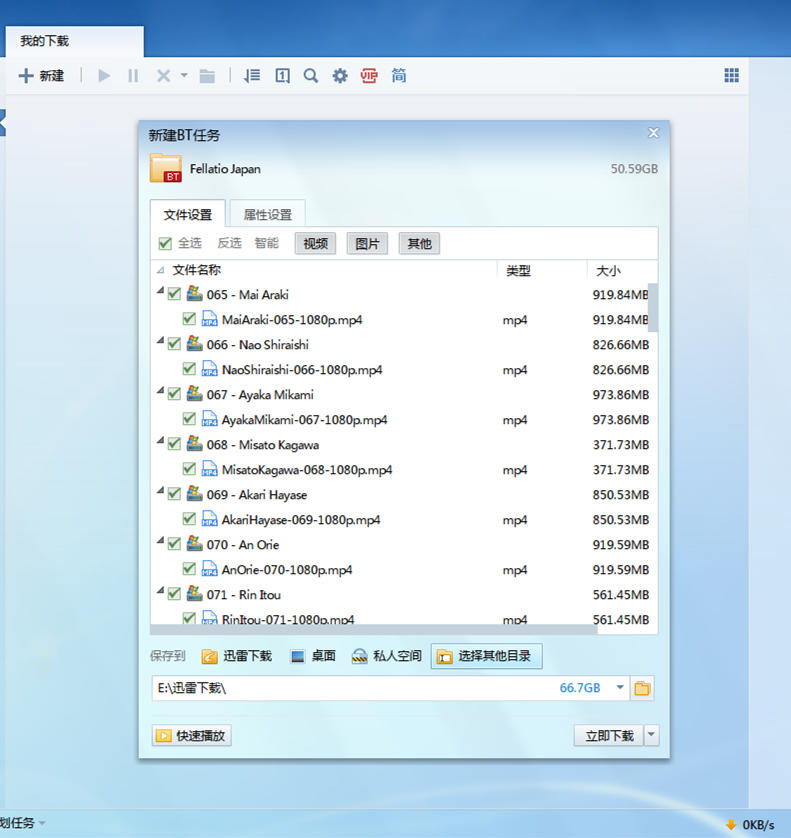Click the BT folder icon for Fellatio Japan

coord(166,168)
